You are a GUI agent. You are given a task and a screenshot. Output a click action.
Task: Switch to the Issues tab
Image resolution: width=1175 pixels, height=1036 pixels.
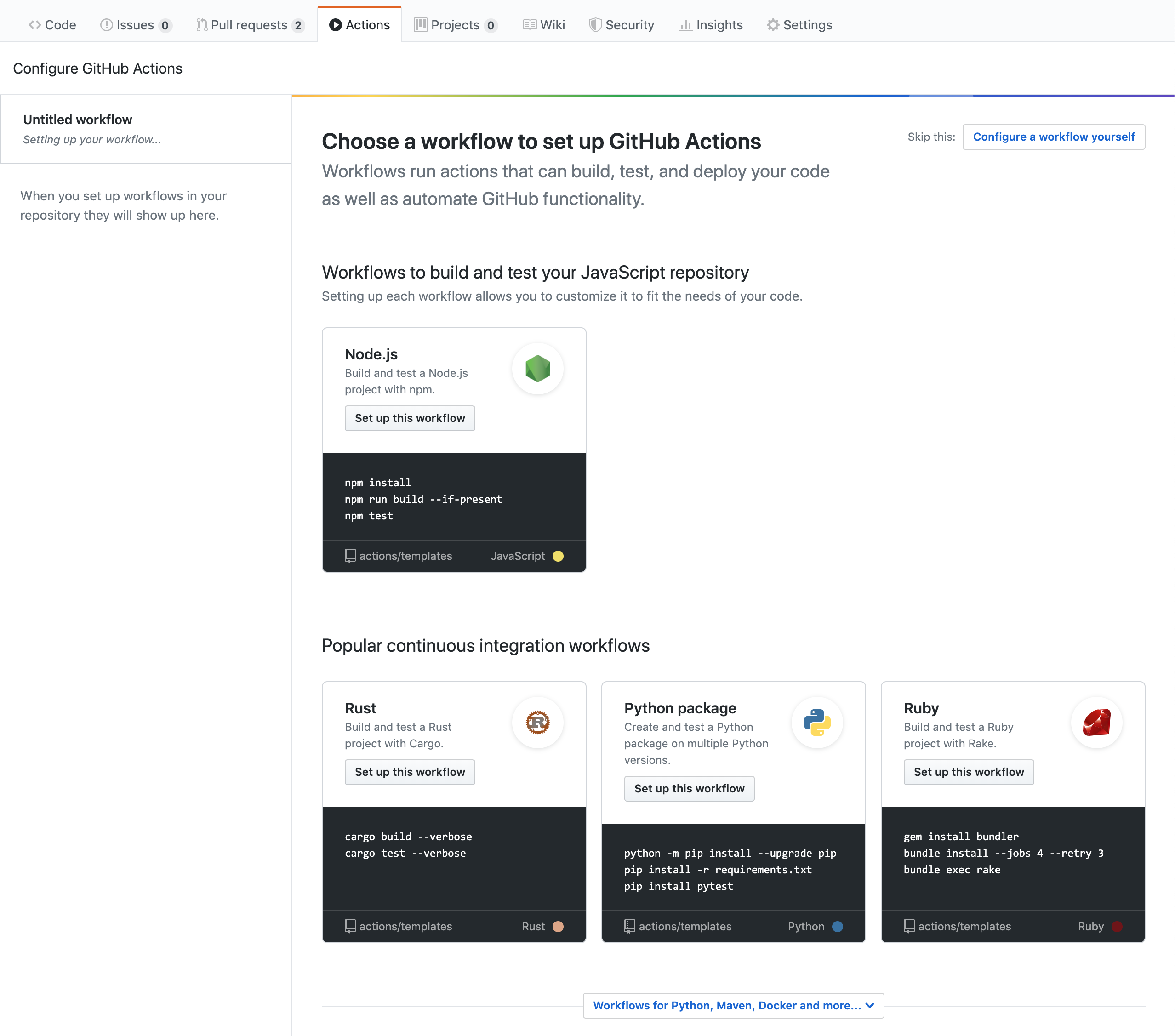(x=136, y=25)
